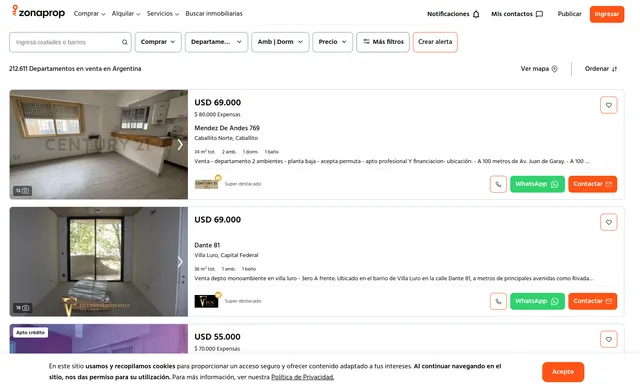Open the Servicios navigation menu
The height and width of the screenshot is (389, 640).
coord(162,14)
